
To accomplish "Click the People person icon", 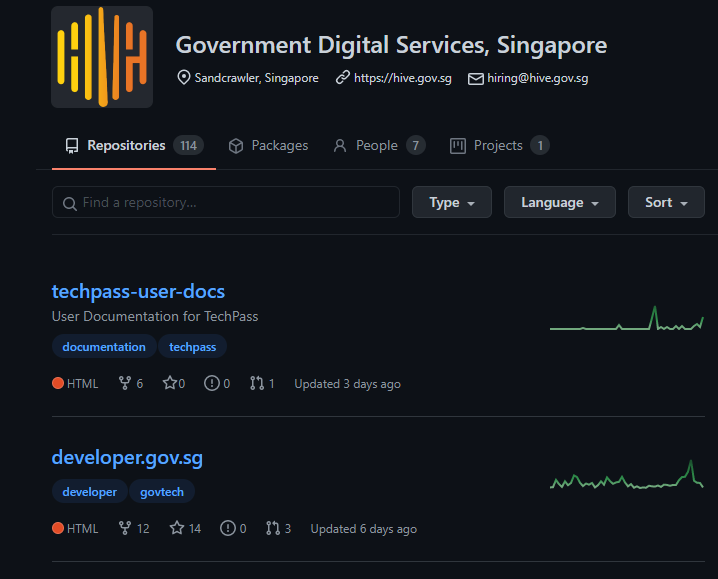I will click(340, 146).
